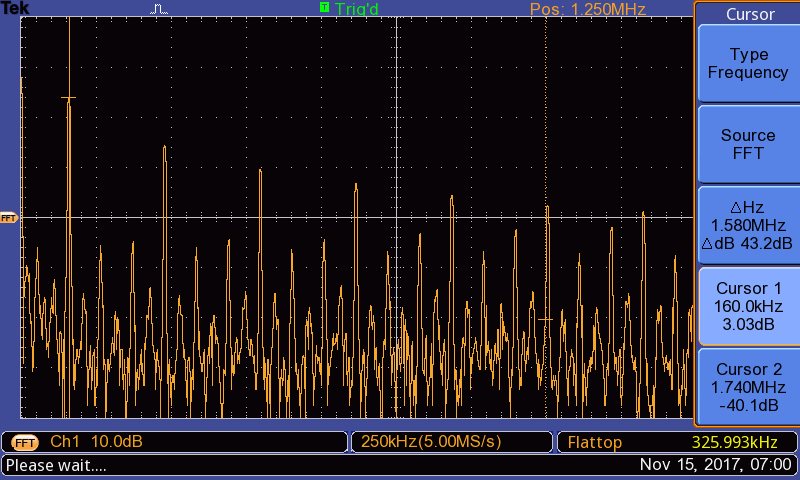This screenshot has width=800, height=480.
Task: Click the green trigger T icon
Action: 324,7
